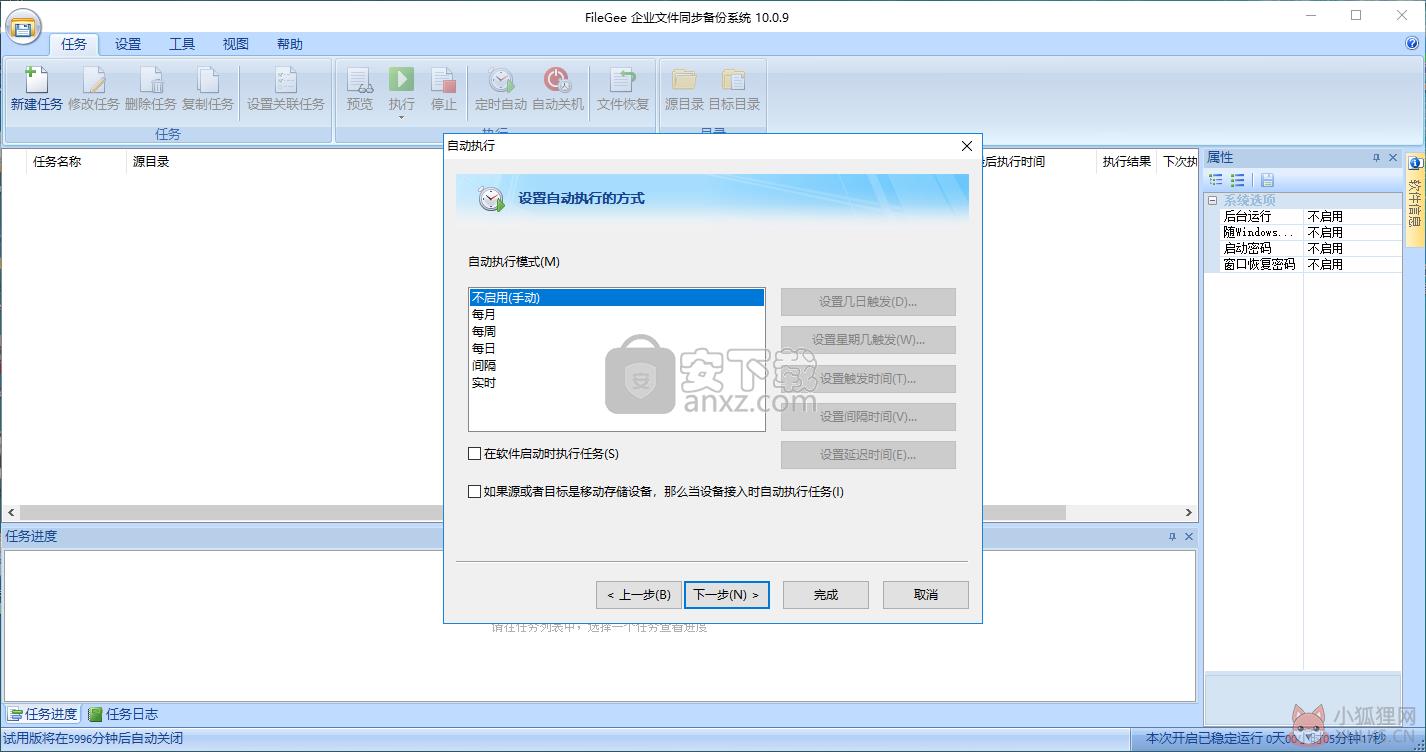Click 设置间隔时间(V) button
This screenshot has height=752, width=1426.
coord(868,417)
